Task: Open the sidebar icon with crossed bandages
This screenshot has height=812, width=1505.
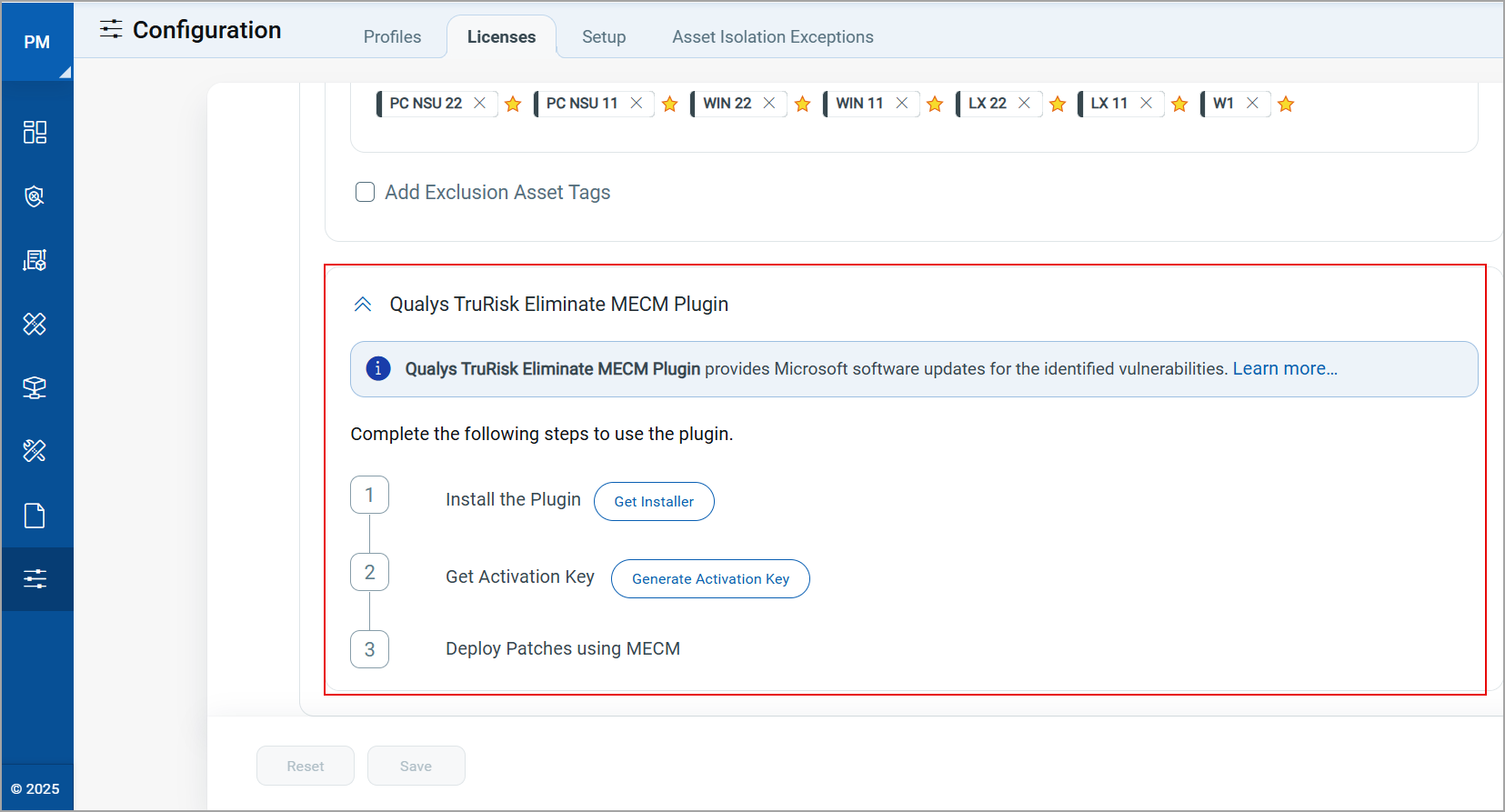Action: pyautogui.click(x=35, y=324)
